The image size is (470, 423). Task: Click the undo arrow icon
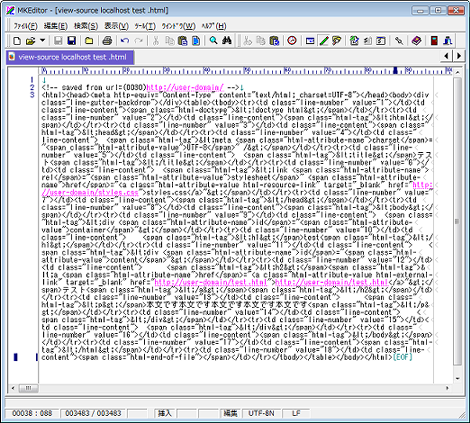pos(125,41)
